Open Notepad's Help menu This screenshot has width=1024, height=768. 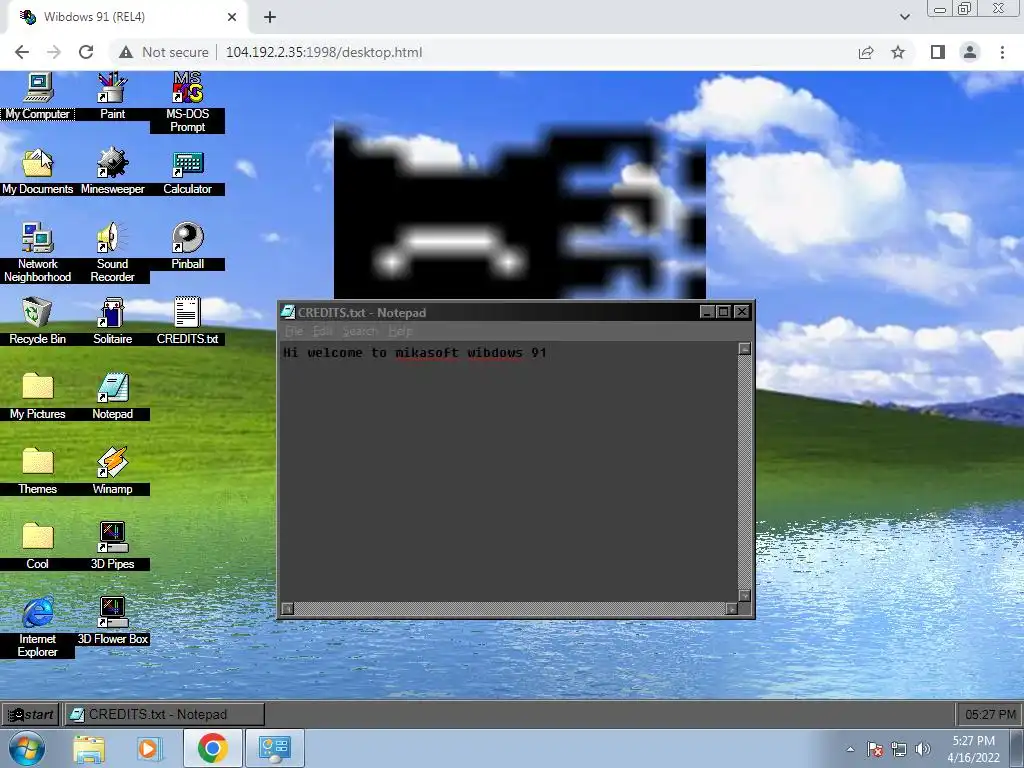(x=400, y=331)
